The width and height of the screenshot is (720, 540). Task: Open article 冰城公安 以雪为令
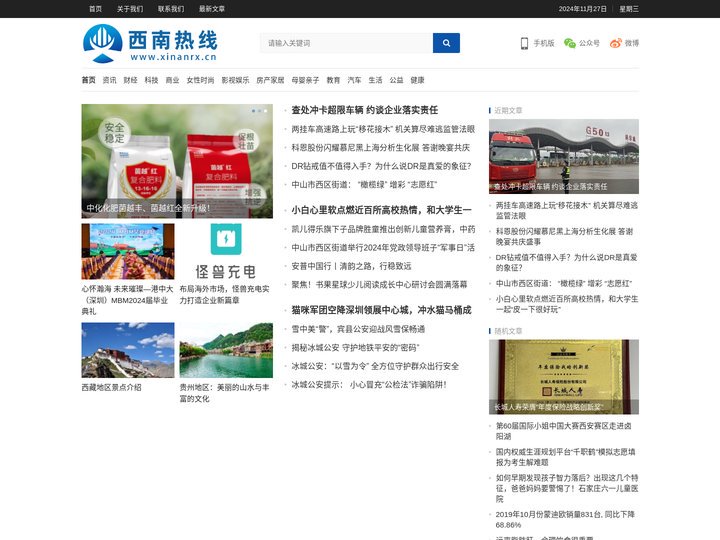(375, 366)
